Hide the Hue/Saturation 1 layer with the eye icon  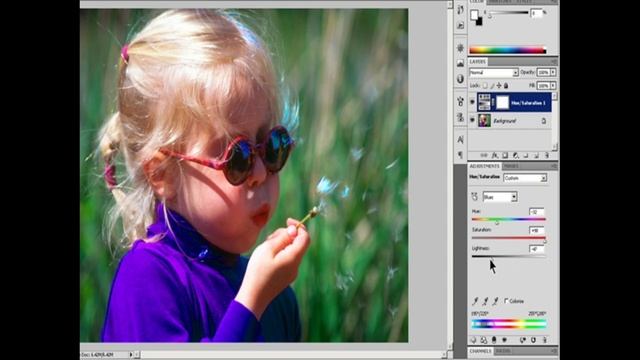point(472,102)
